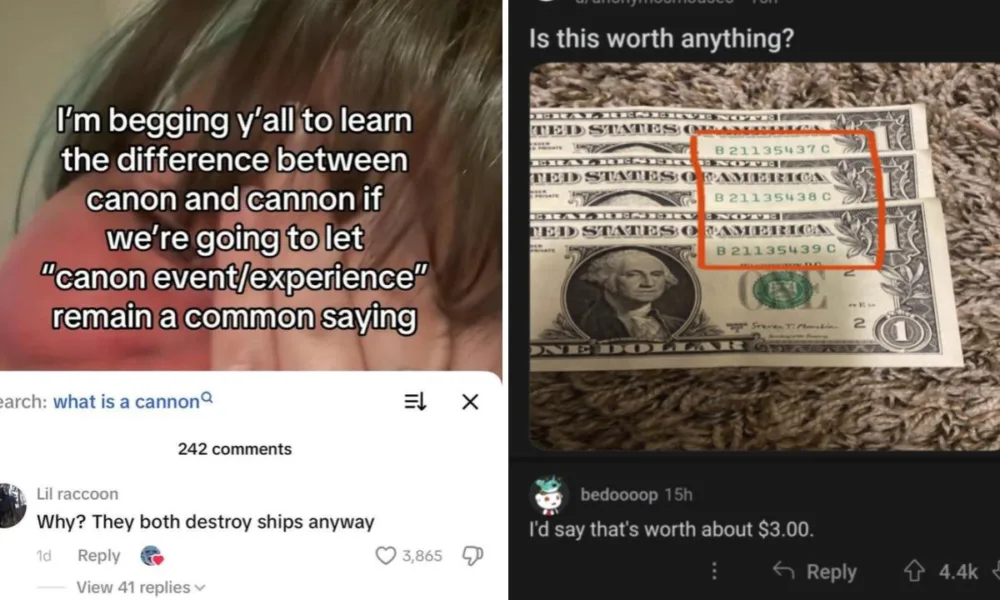Search 'what is a cannon' suggestion link

pos(126,402)
